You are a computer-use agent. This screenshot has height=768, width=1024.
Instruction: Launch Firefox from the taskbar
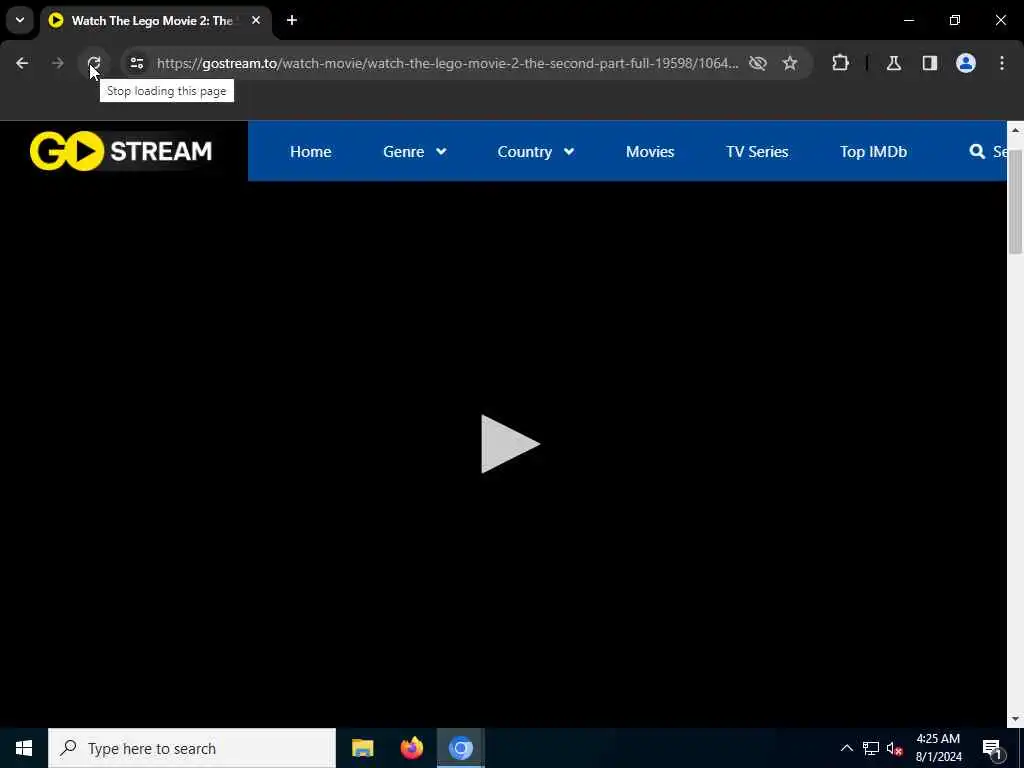pyautogui.click(x=411, y=748)
